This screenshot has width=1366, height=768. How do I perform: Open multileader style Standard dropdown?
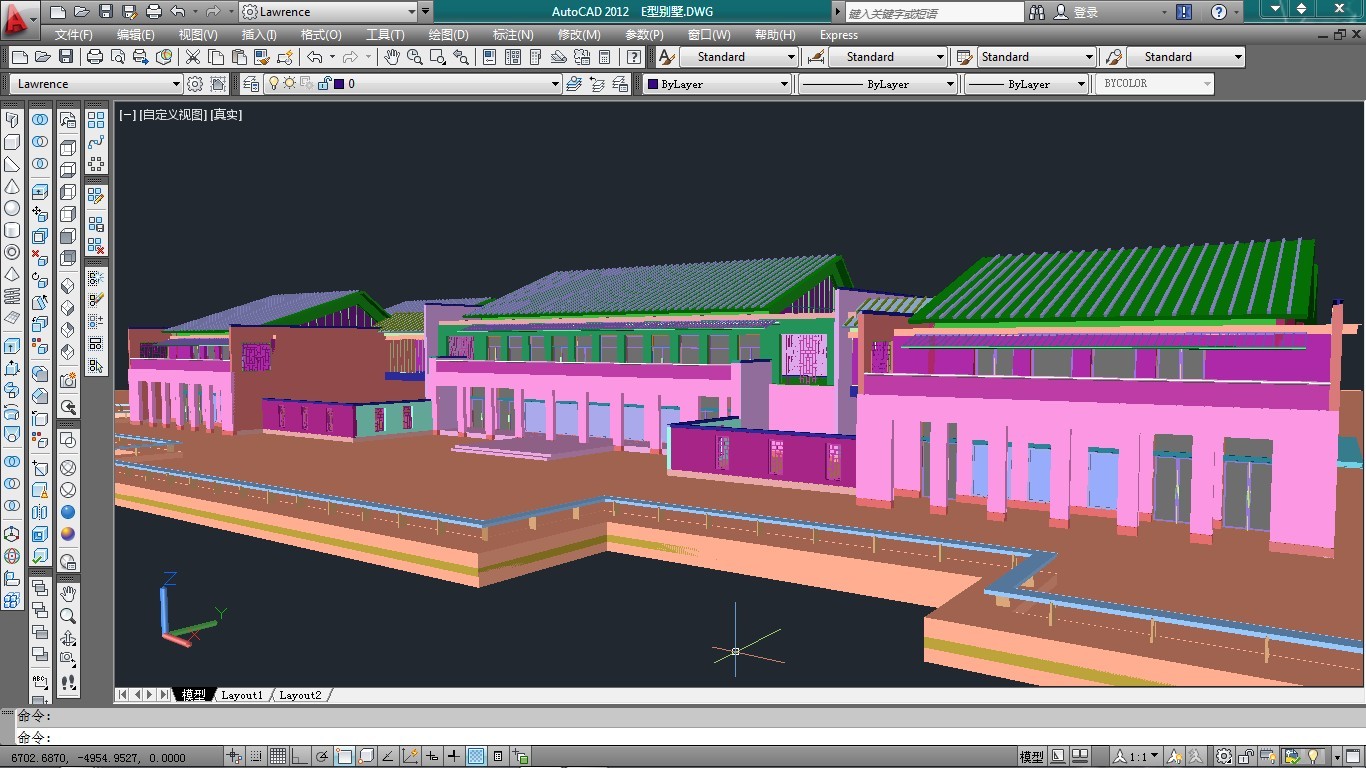tap(1185, 57)
